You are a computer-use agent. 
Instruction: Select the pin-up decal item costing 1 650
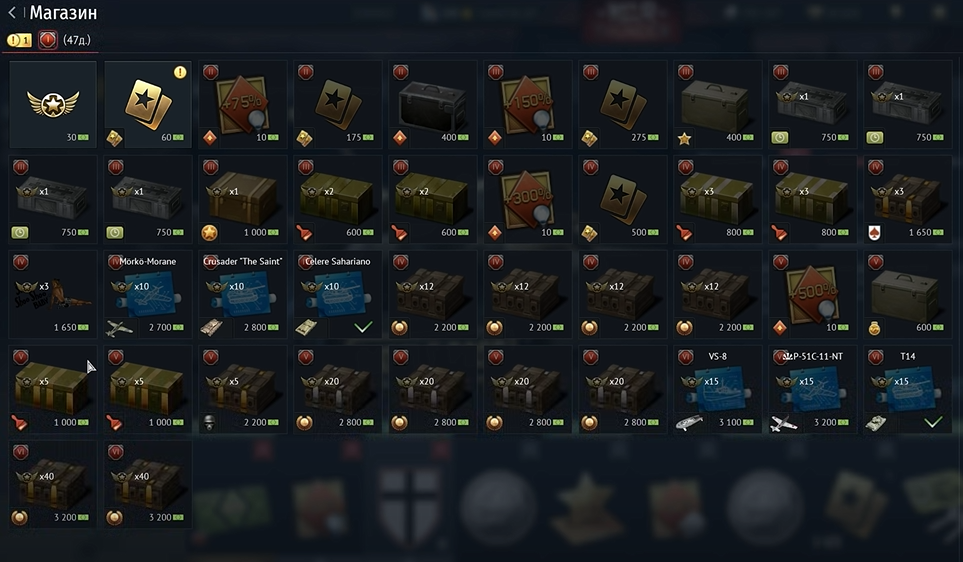pyautogui.click(x=53, y=295)
